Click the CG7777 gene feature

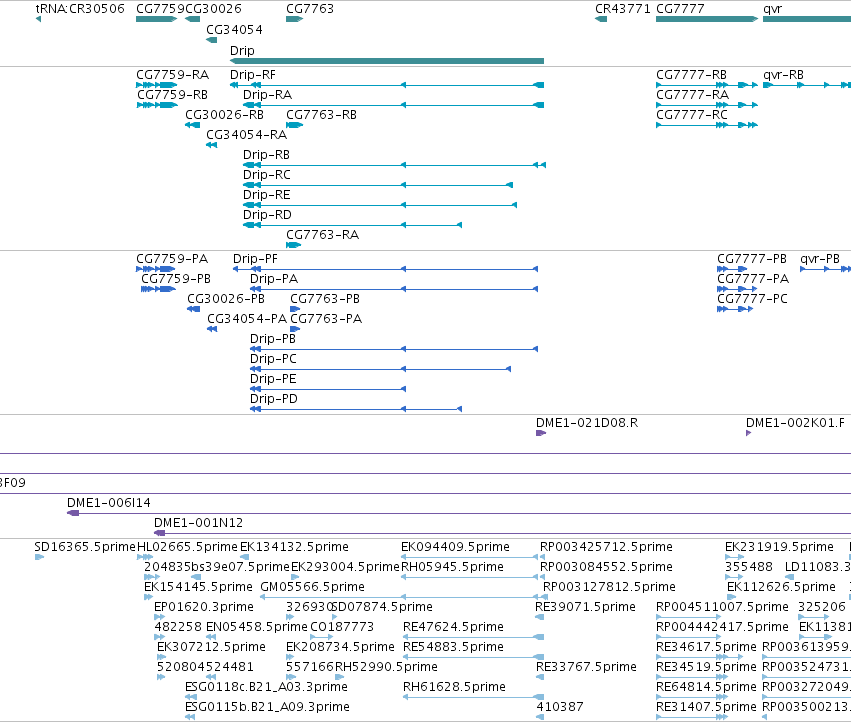click(707, 19)
